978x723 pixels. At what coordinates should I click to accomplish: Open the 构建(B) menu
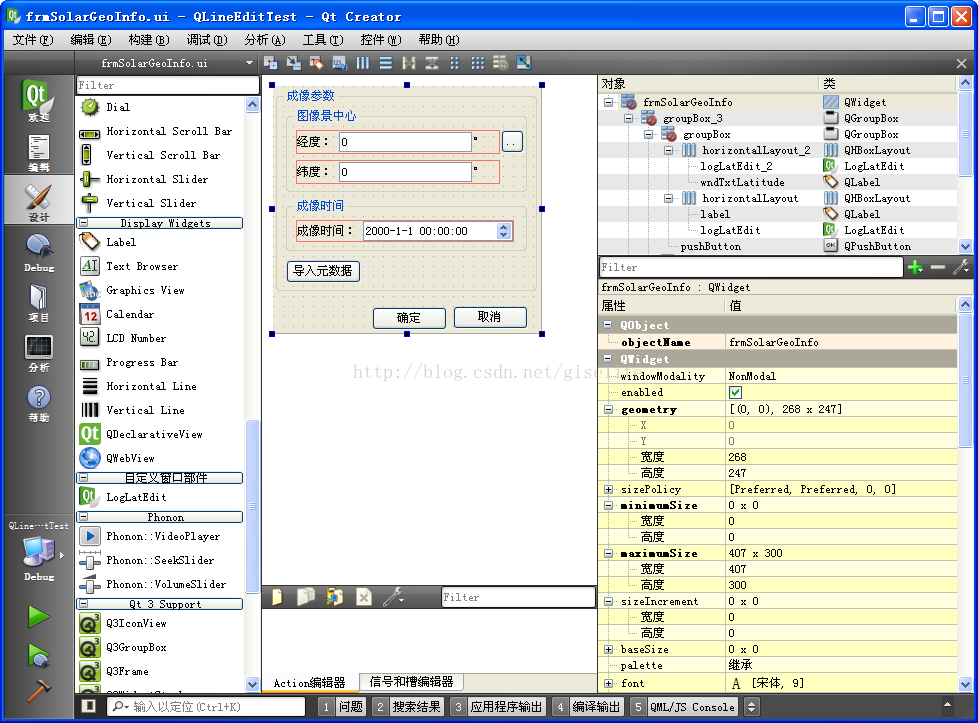[x=148, y=40]
